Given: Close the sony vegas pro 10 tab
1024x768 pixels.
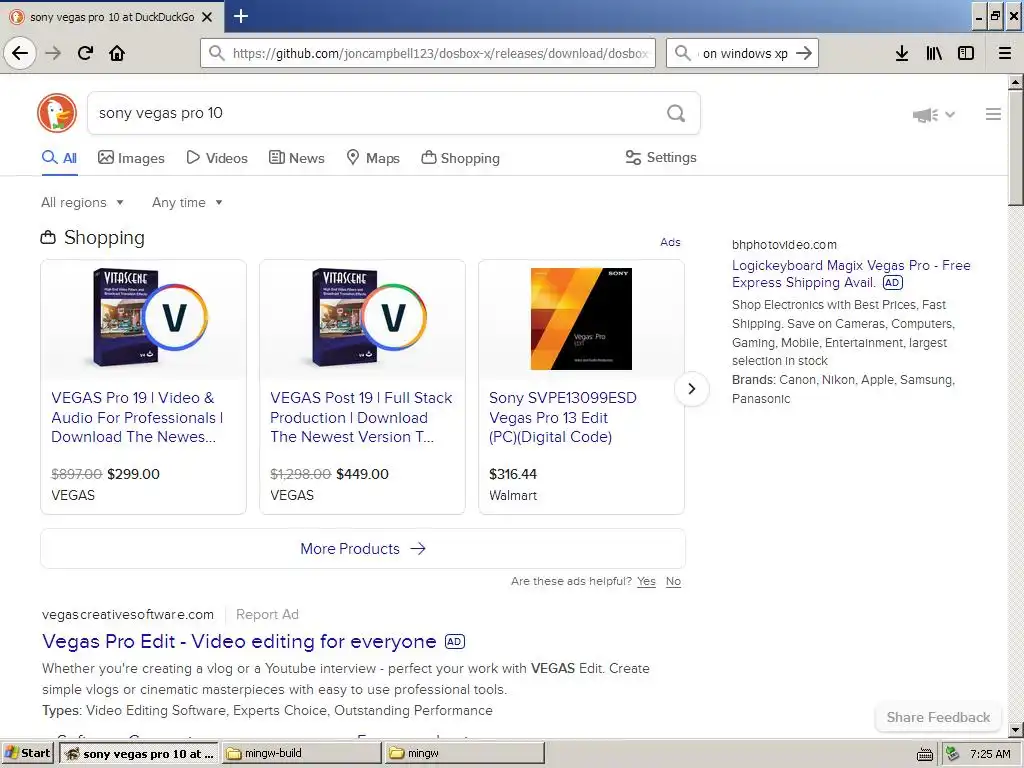Looking at the screenshot, I should 207,17.
